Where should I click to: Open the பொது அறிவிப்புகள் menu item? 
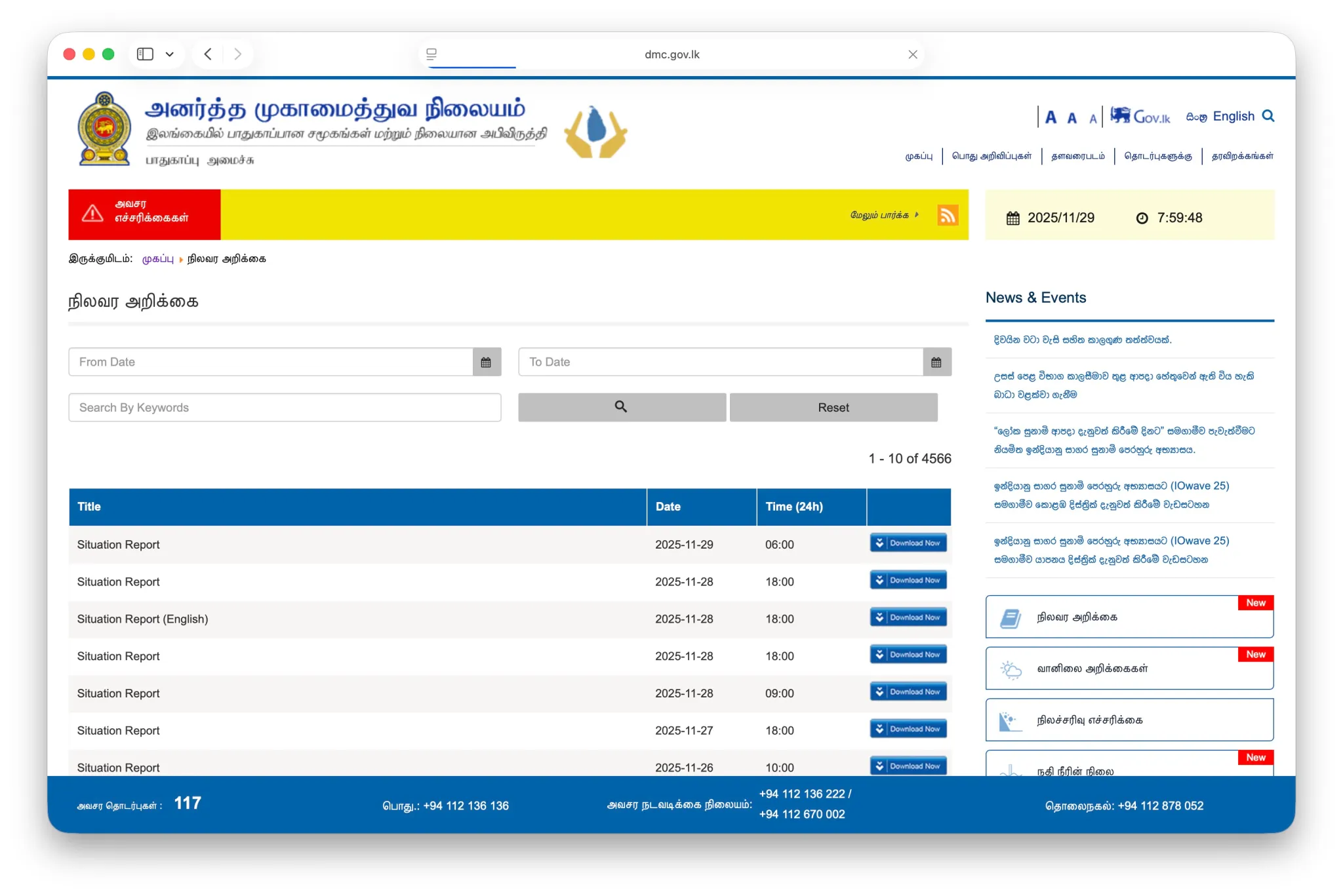click(992, 156)
